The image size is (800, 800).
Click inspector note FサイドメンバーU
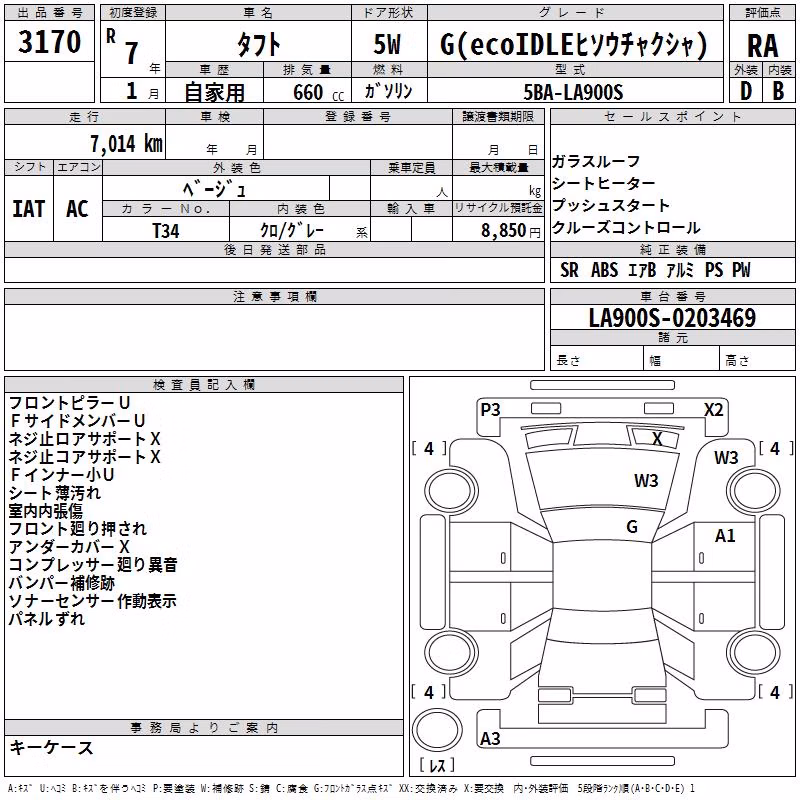(78, 421)
